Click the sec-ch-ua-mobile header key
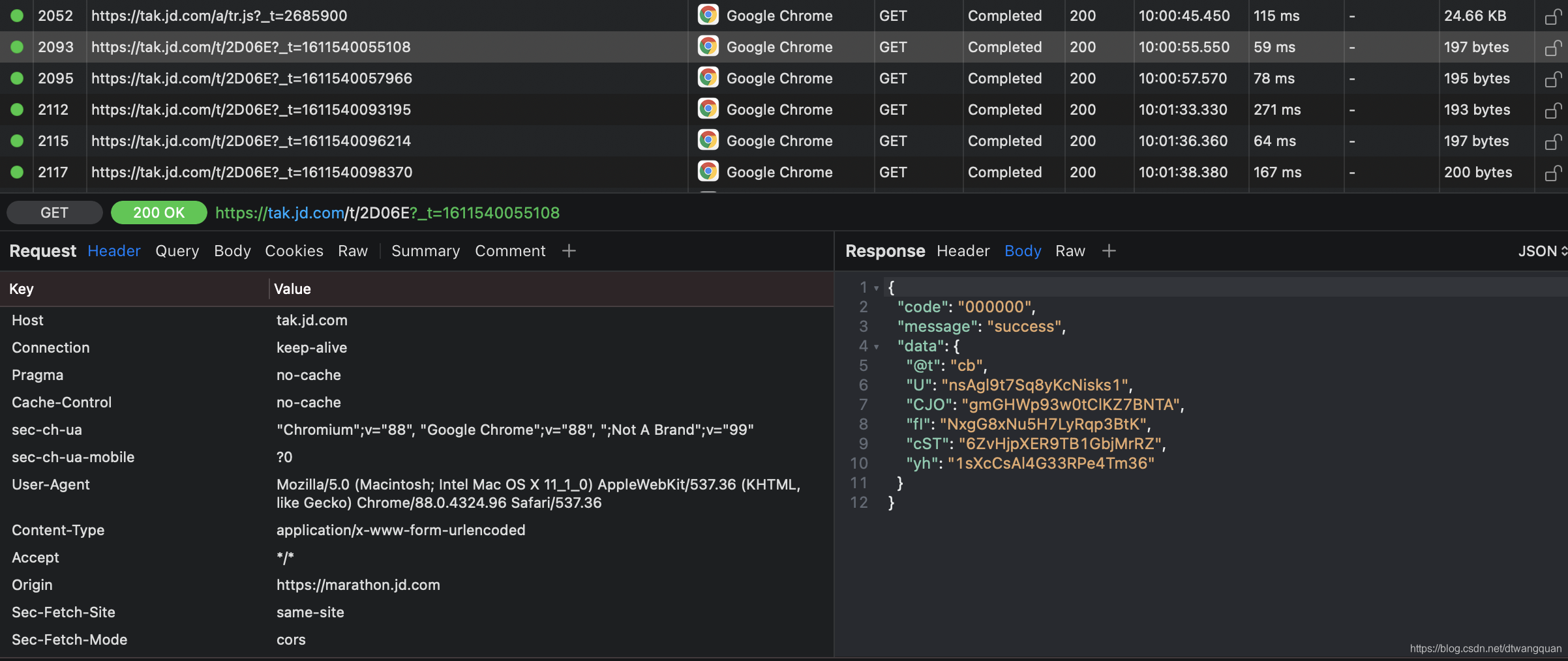The height and width of the screenshot is (661, 1568). (73, 457)
